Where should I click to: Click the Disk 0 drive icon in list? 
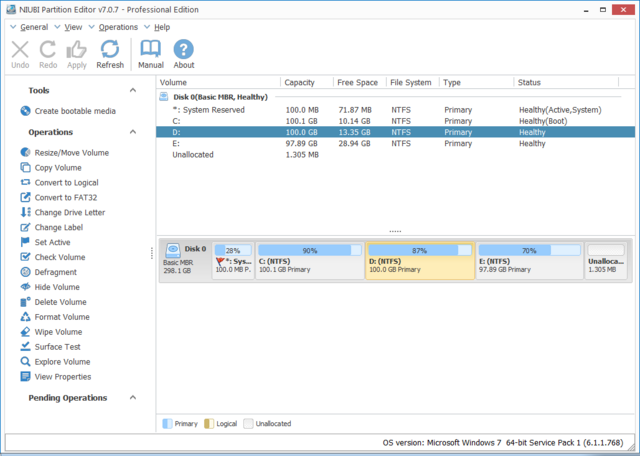coord(164,97)
